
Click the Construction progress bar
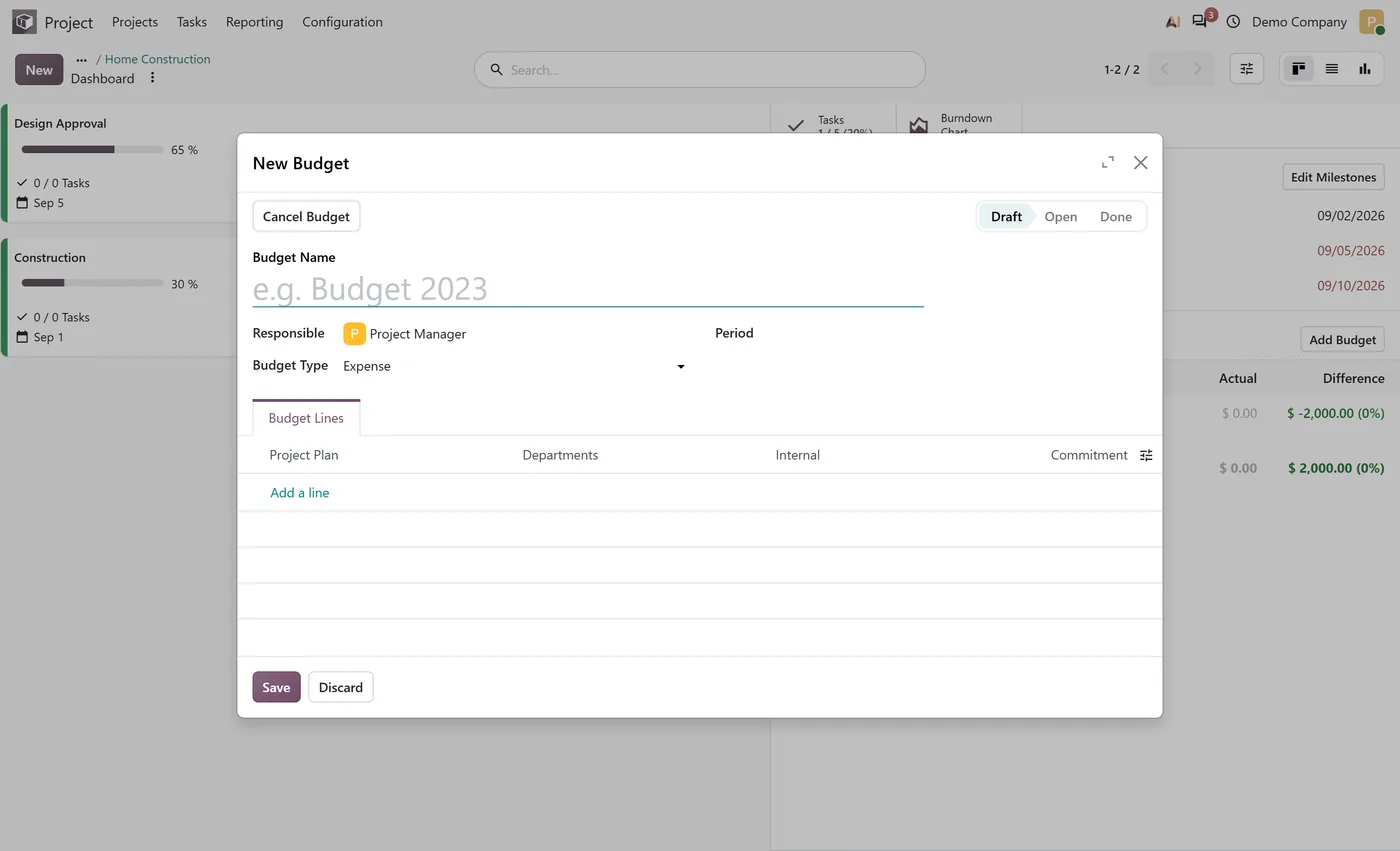92,284
